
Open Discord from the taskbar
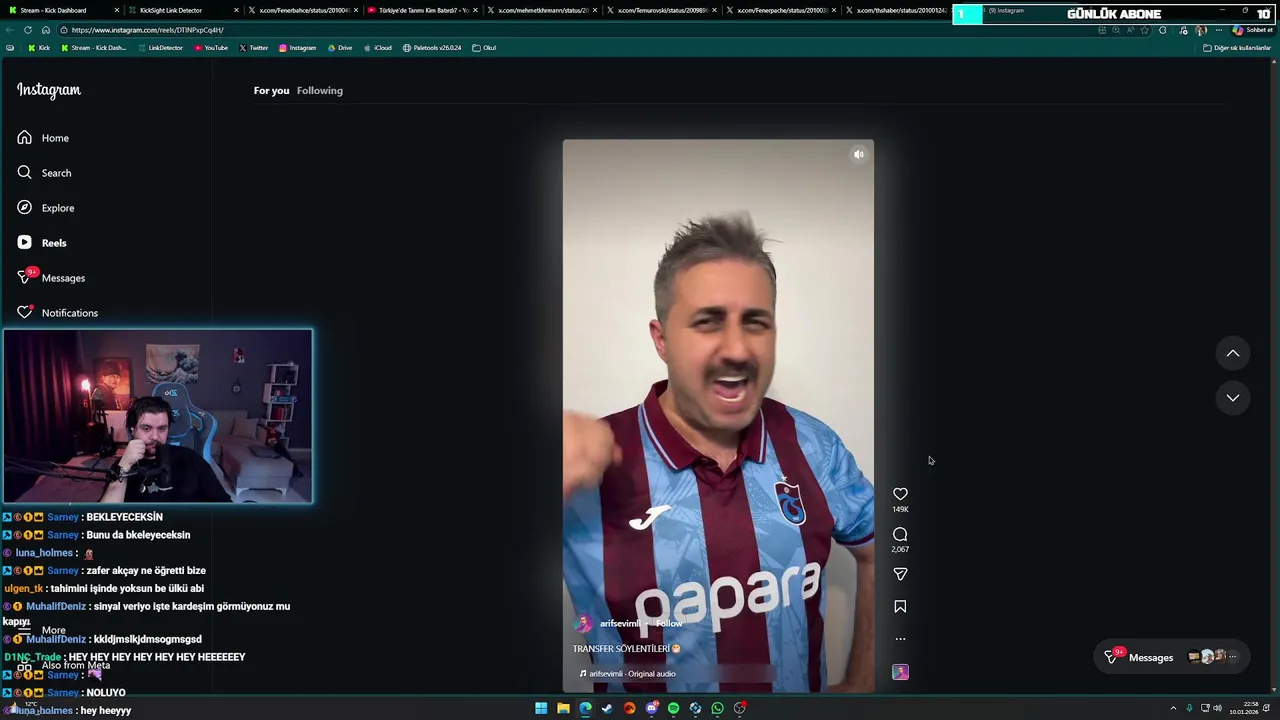[651, 708]
